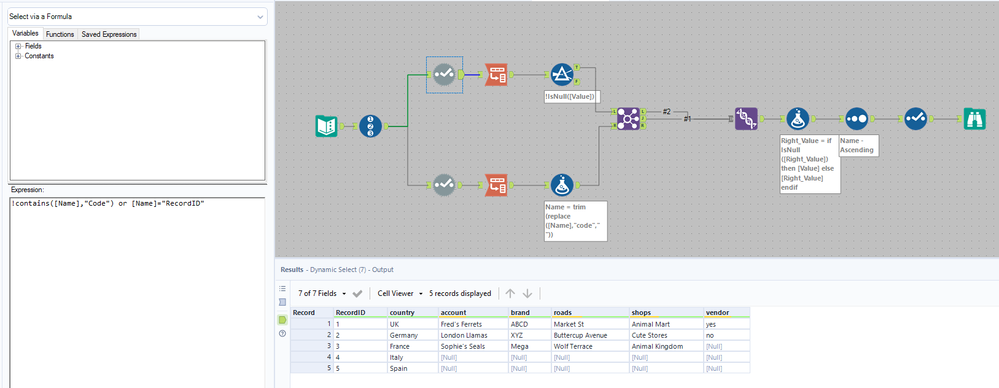Screen dimensions: 999x388
Task: Click the Filter tool's True output anchor
Action: tap(577, 67)
